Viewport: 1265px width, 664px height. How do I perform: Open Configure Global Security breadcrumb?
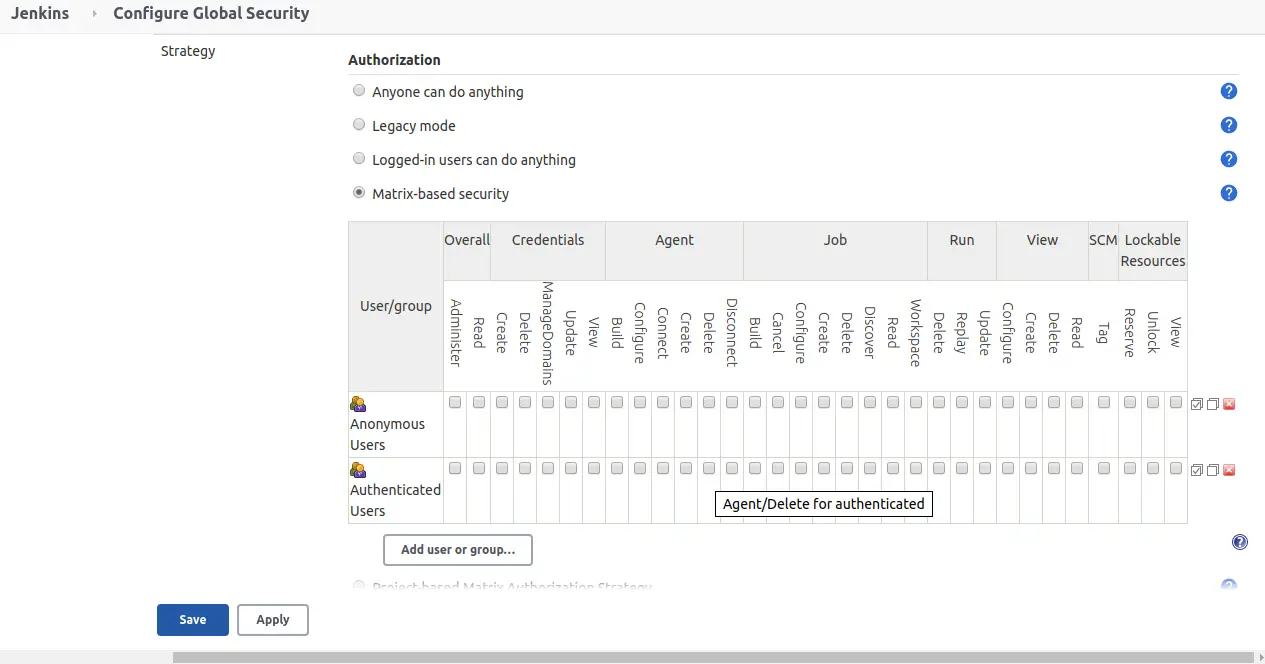(x=211, y=14)
